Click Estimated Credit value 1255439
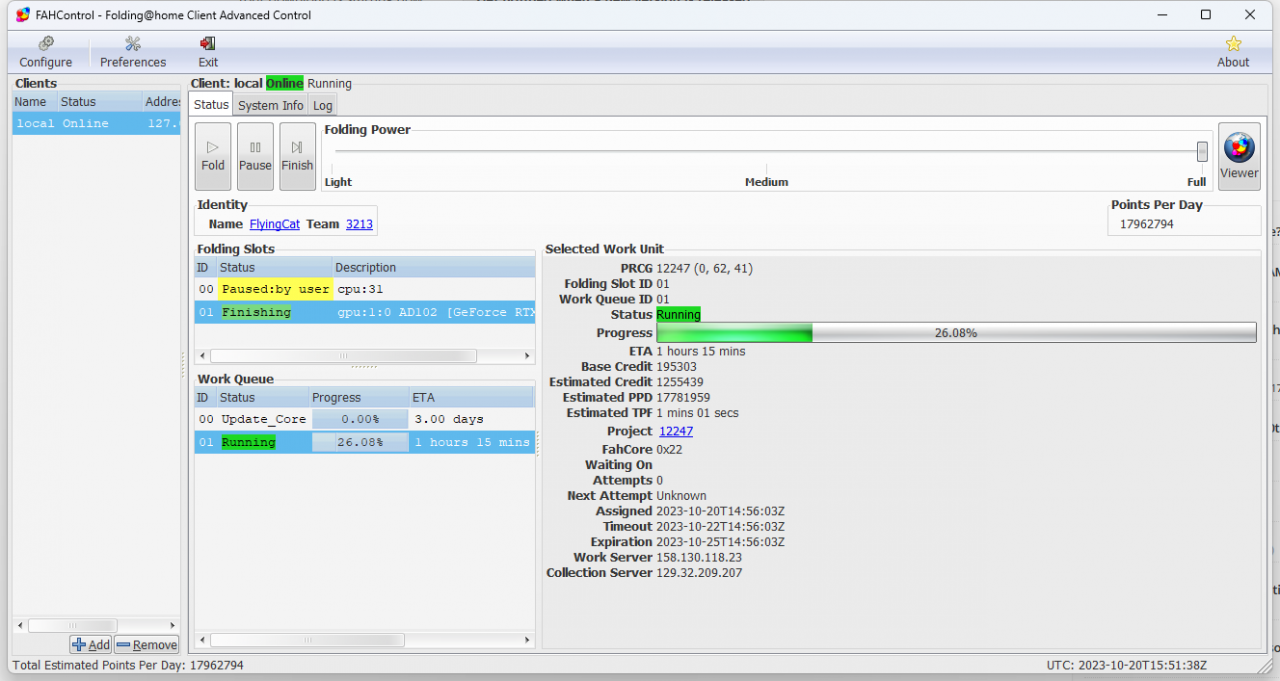This screenshot has width=1280, height=681. 680,382
